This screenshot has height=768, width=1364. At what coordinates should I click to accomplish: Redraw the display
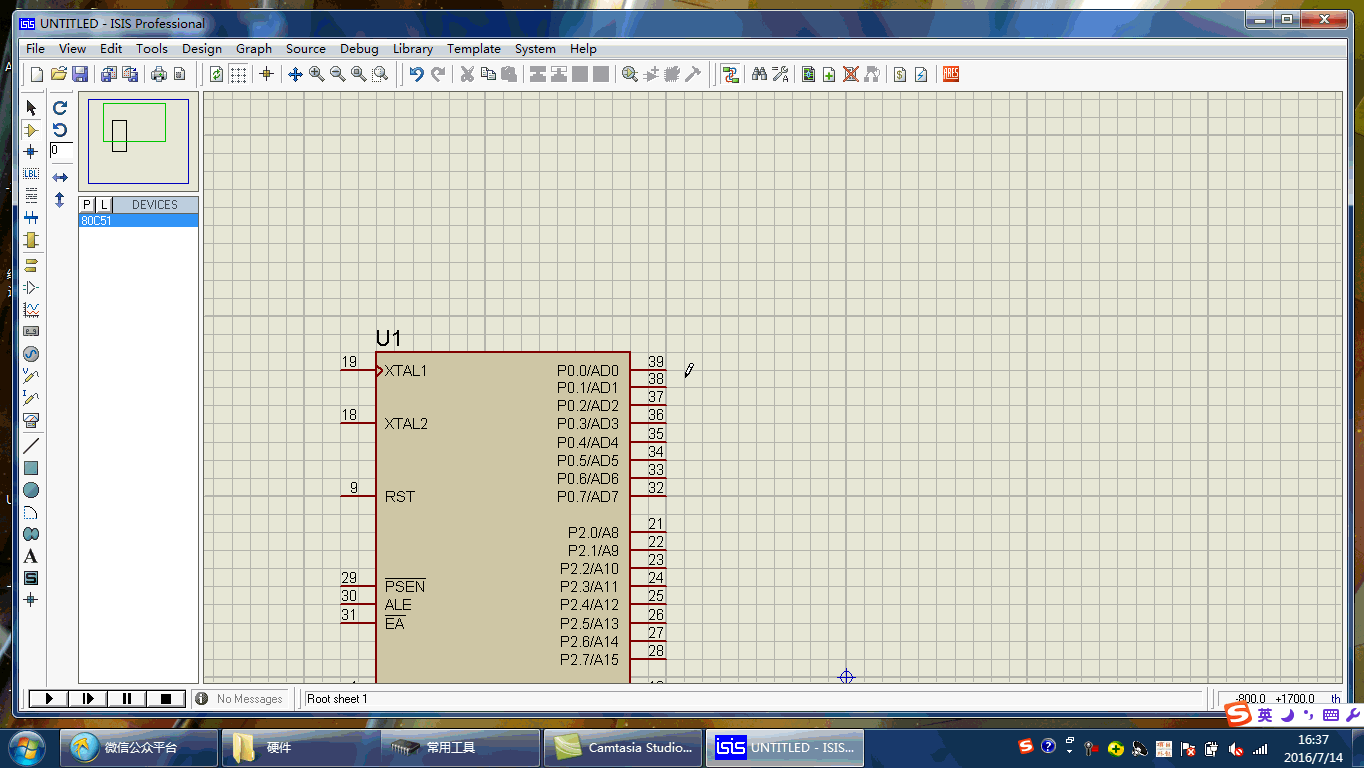pyautogui.click(x=216, y=74)
